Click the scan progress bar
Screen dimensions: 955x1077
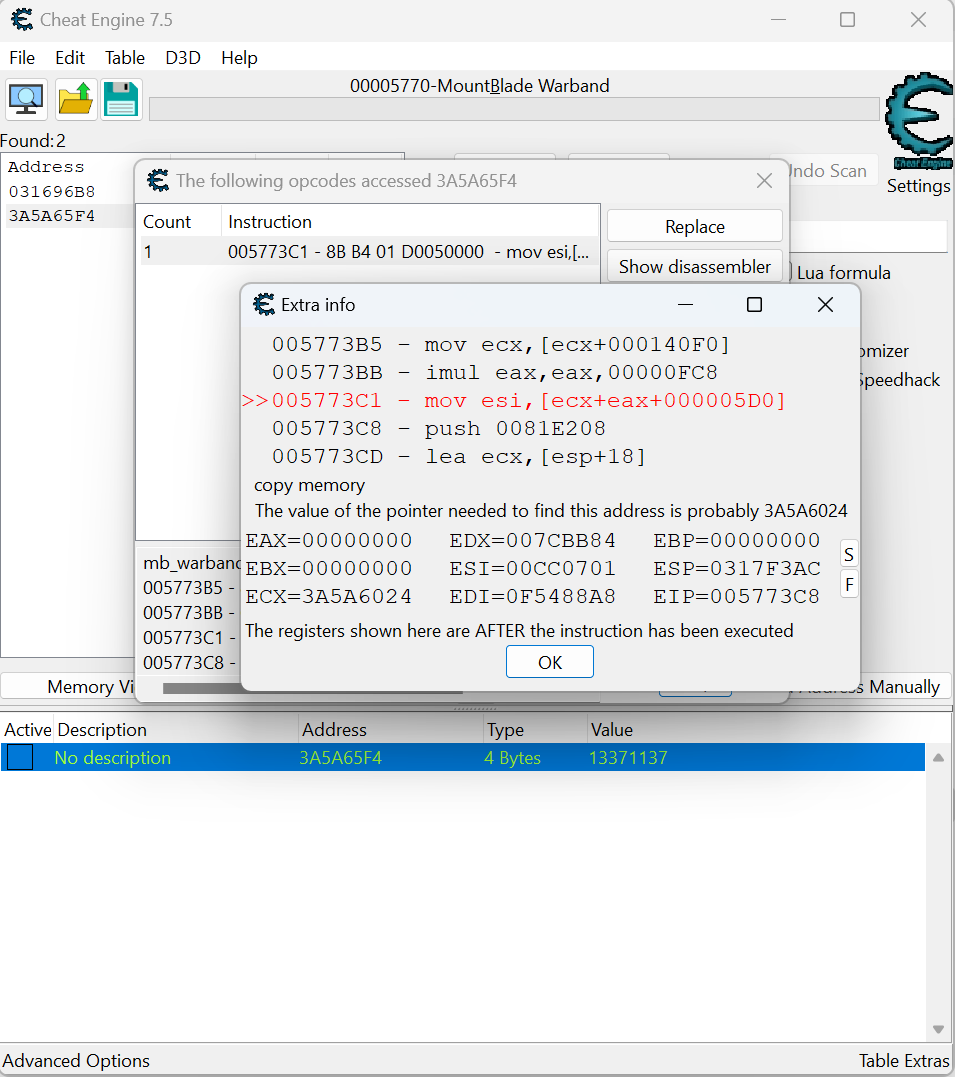pyautogui.click(x=514, y=109)
